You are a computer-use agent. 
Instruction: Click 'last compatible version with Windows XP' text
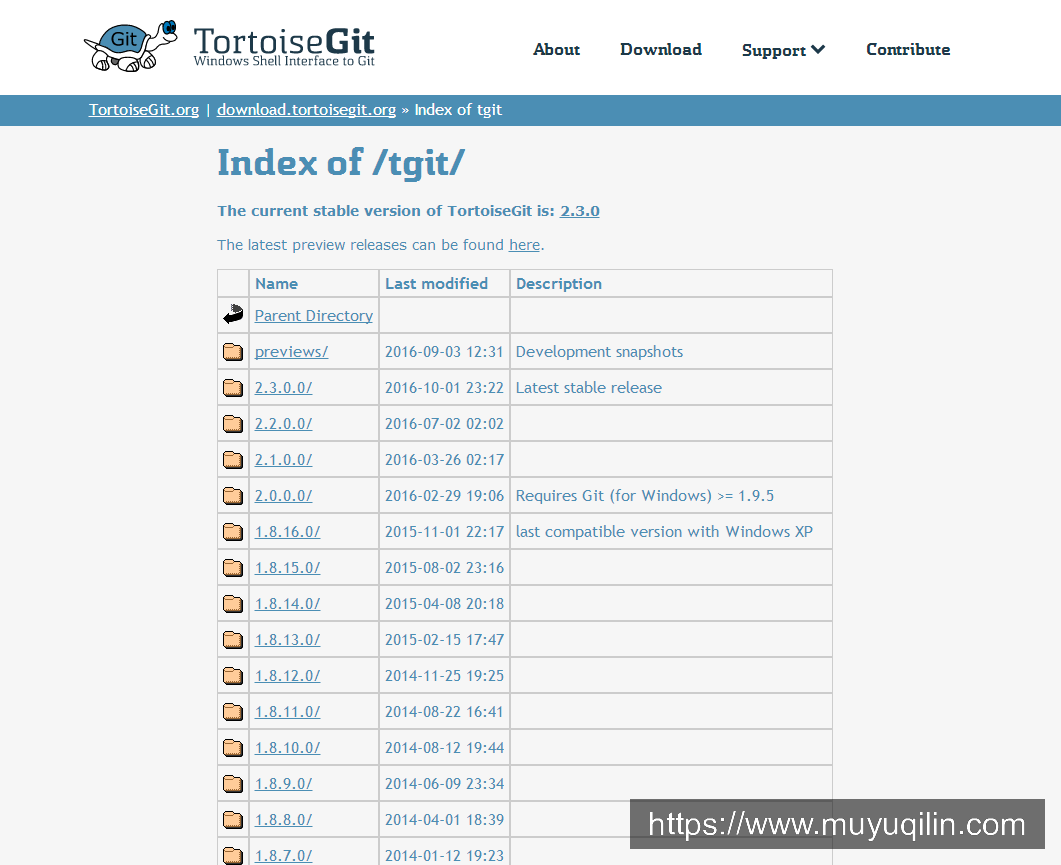click(664, 531)
